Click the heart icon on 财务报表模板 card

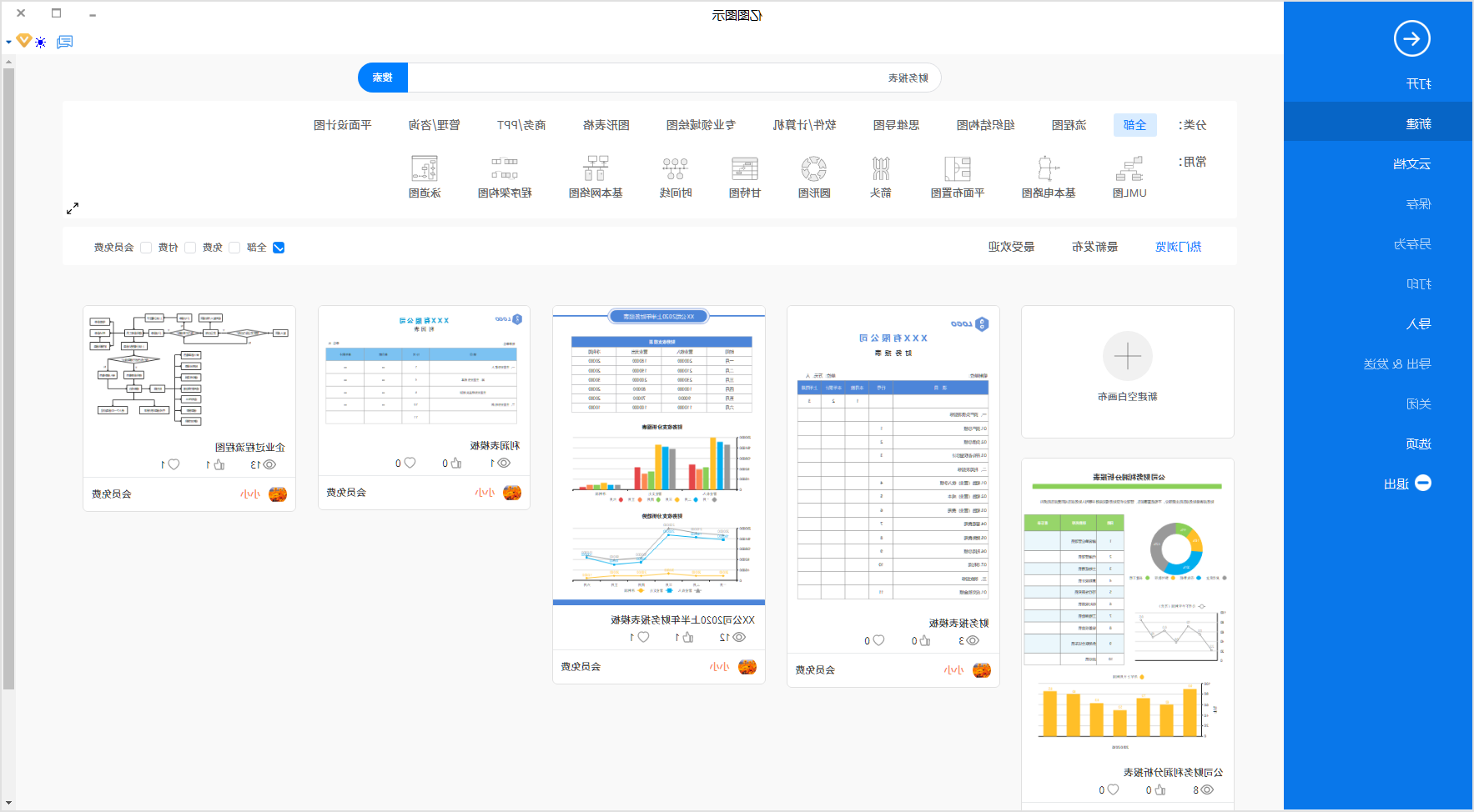click(878, 640)
